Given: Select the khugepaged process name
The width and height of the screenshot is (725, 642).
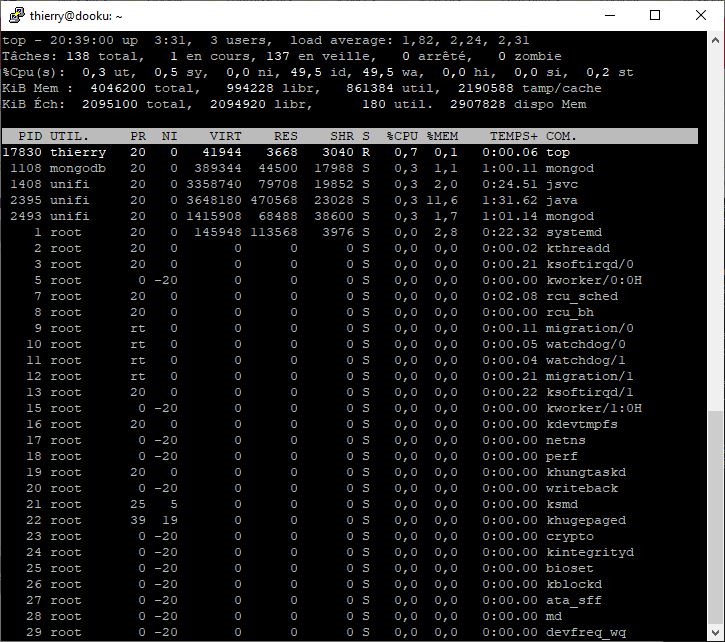Looking at the screenshot, I should [x=586, y=520].
